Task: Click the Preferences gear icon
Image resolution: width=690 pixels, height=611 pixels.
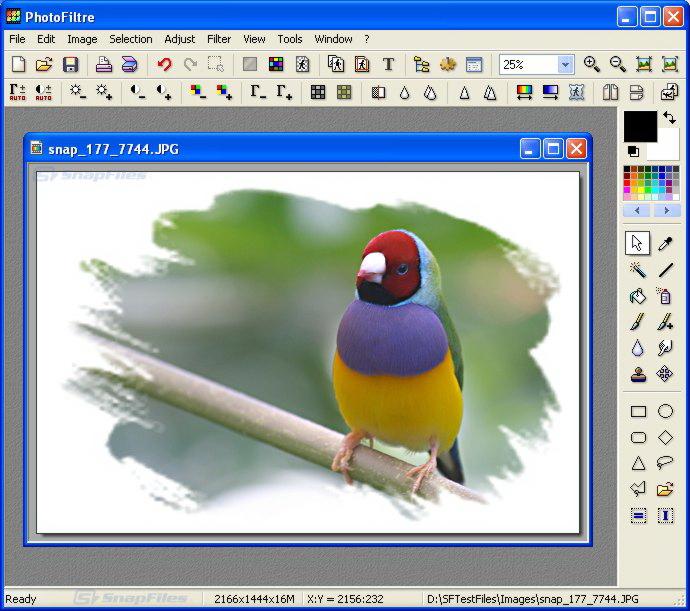Action: click(x=448, y=65)
